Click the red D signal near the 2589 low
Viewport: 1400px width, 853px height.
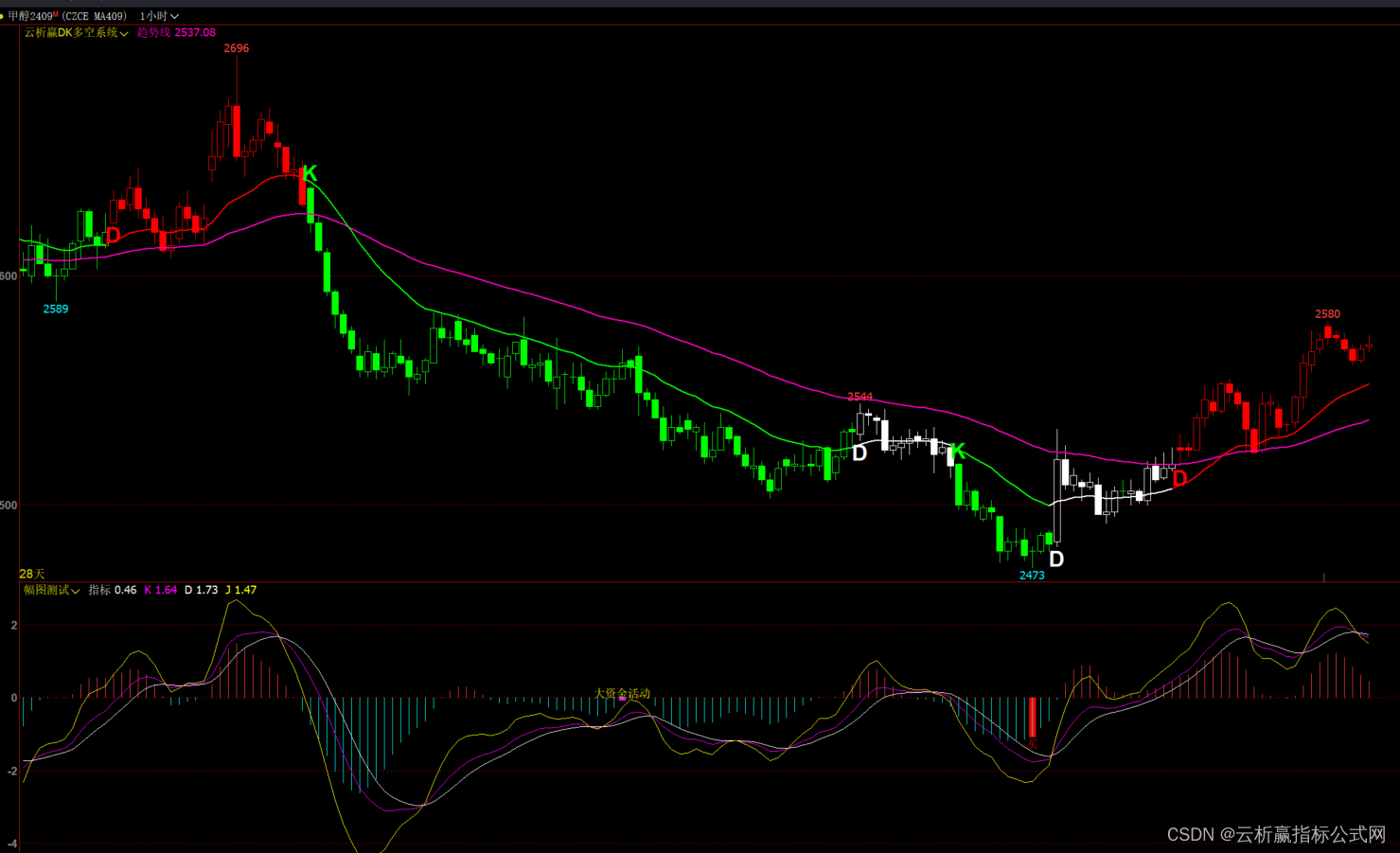(114, 235)
